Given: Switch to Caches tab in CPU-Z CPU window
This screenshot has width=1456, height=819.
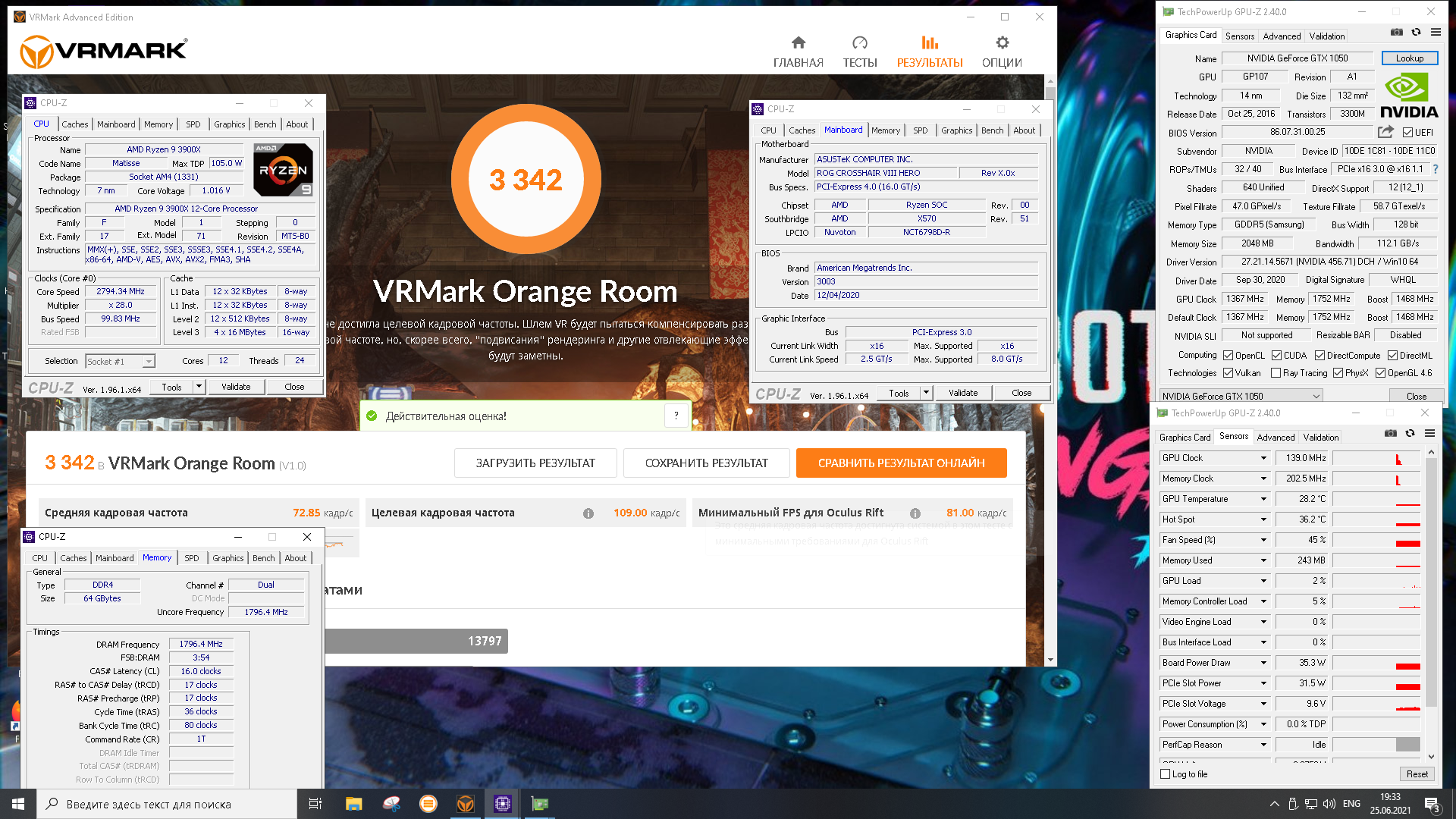Looking at the screenshot, I should pyautogui.click(x=75, y=124).
